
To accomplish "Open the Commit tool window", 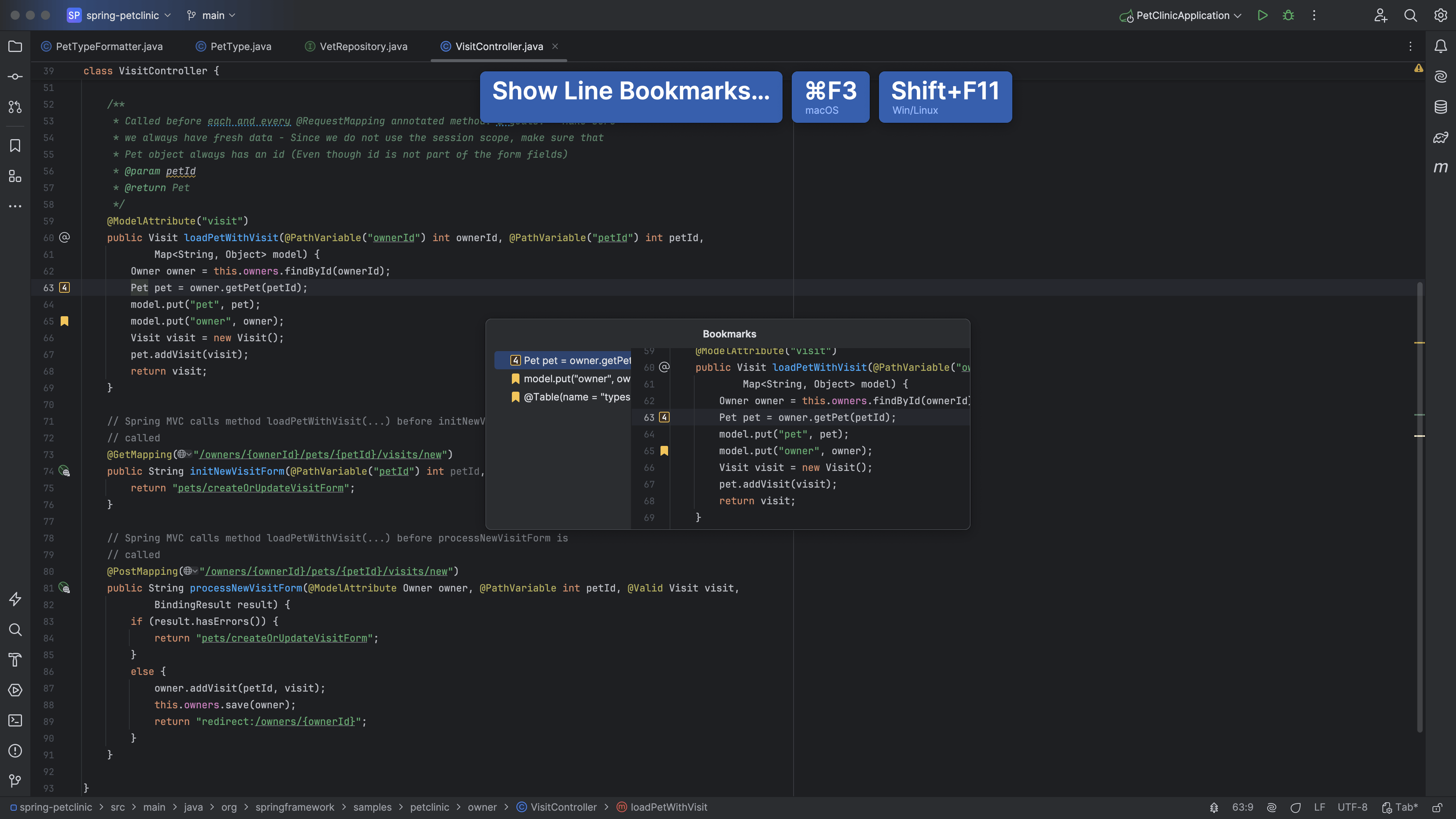I will [x=15, y=76].
